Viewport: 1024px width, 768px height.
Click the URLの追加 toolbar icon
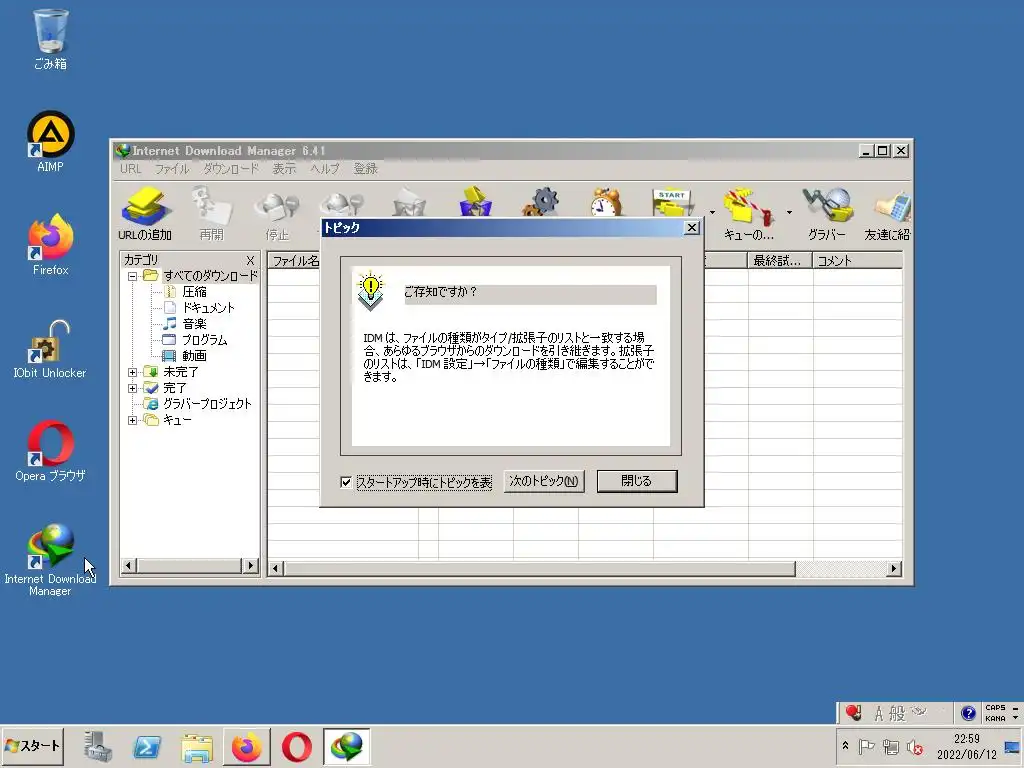[145, 213]
